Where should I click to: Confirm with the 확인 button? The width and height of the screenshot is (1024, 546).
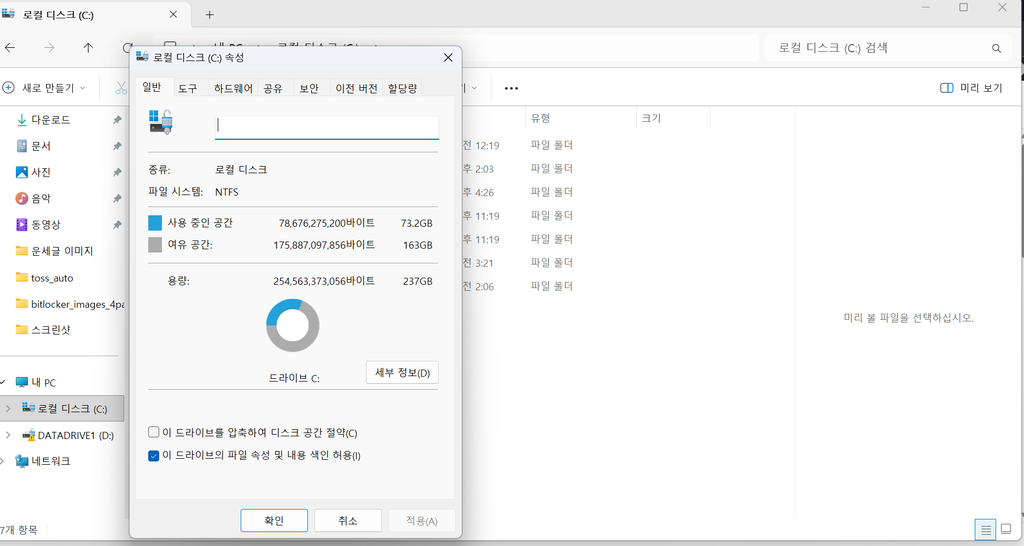pos(274,521)
